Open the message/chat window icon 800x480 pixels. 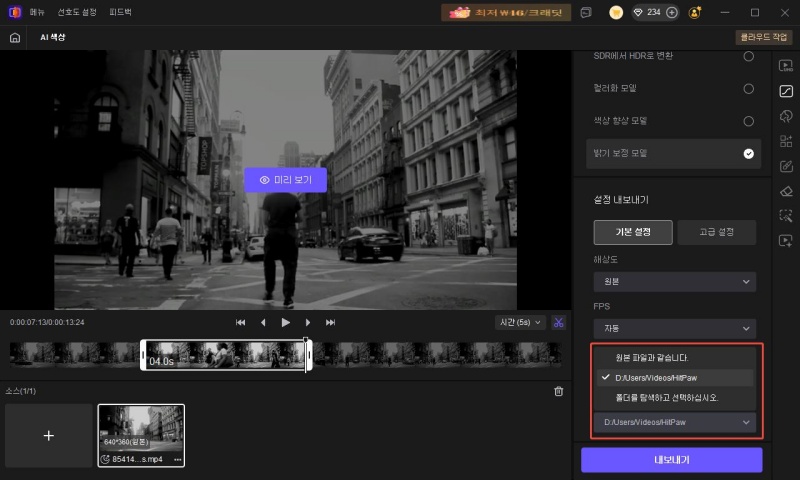(x=586, y=13)
